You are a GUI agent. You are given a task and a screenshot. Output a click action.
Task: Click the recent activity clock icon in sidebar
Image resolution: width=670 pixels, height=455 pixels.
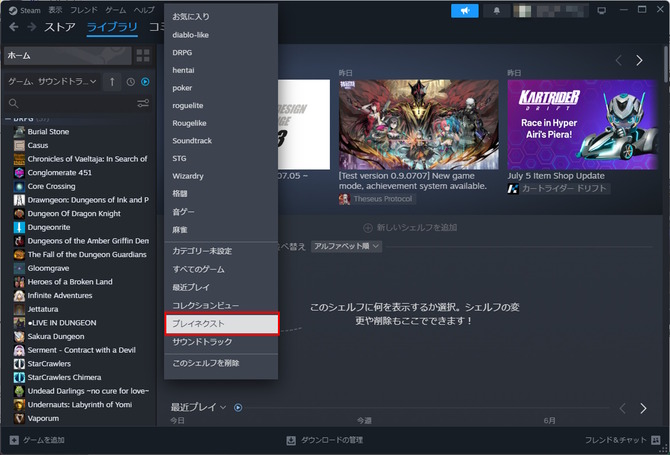pos(129,81)
